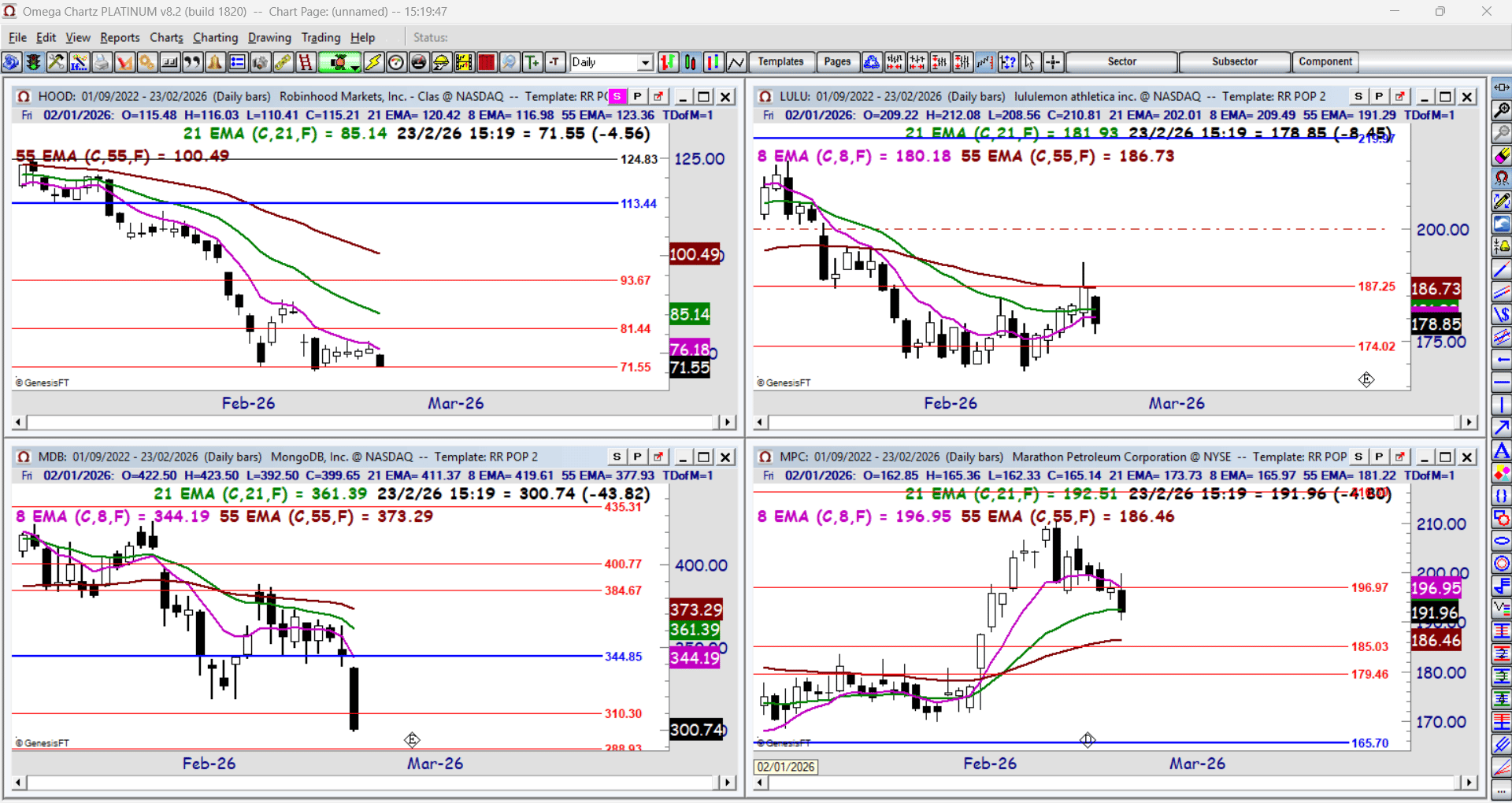Toggle the S button on HOOD chart
The height and width of the screenshot is (803, 1512).
click(x=617, y=96)
